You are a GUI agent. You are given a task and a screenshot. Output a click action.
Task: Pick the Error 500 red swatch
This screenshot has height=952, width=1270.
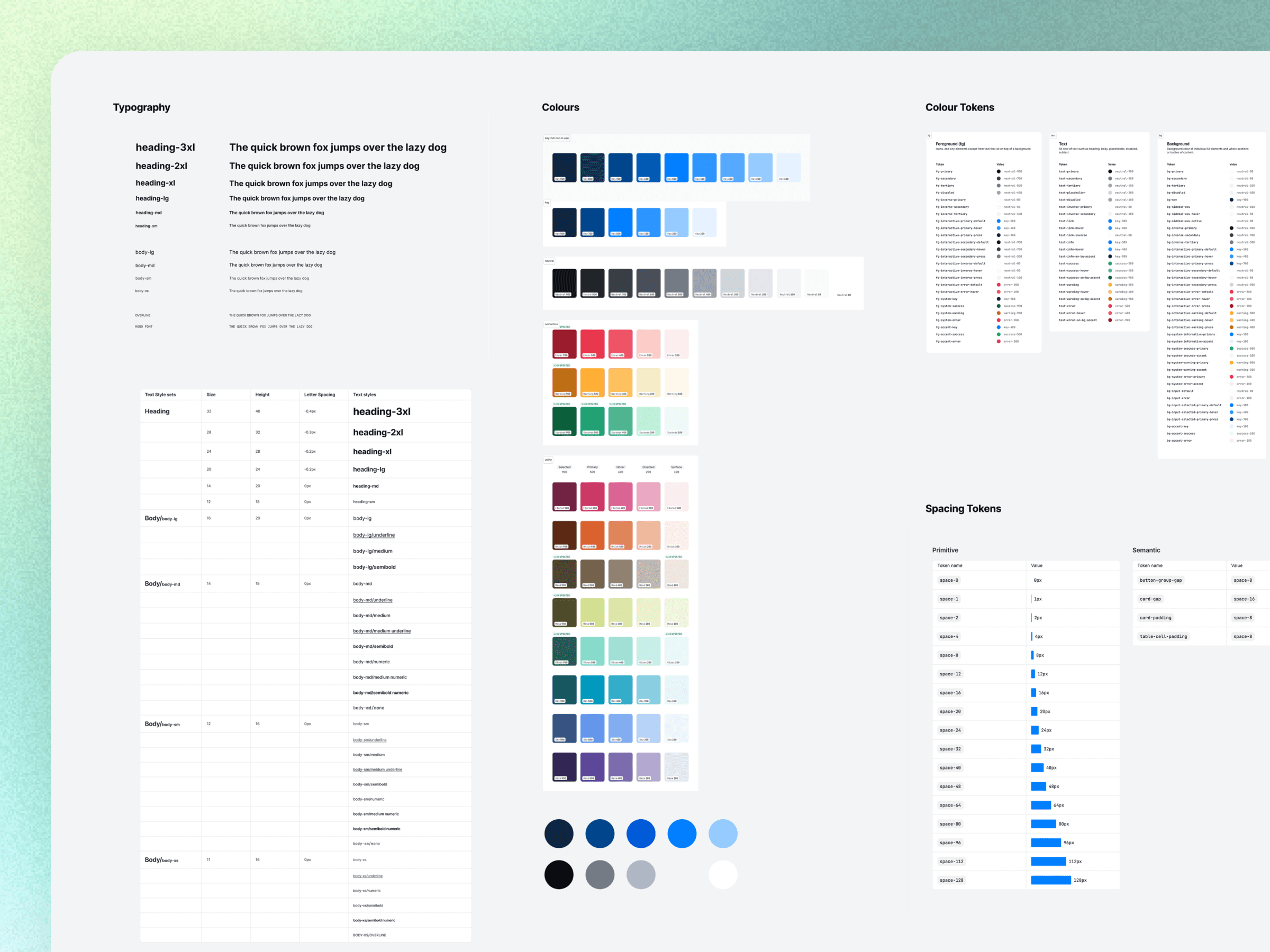pyautogui.click(x=592, y=344)
